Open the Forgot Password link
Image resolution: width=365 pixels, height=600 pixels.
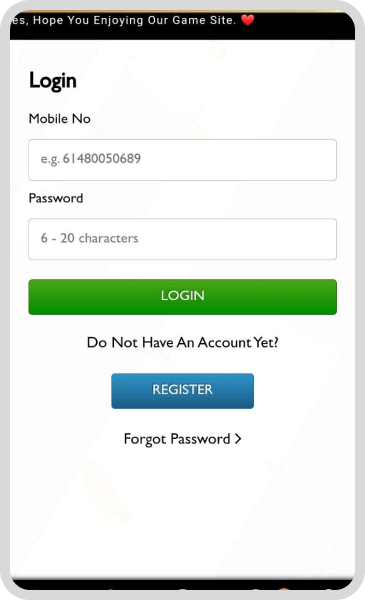182,439
